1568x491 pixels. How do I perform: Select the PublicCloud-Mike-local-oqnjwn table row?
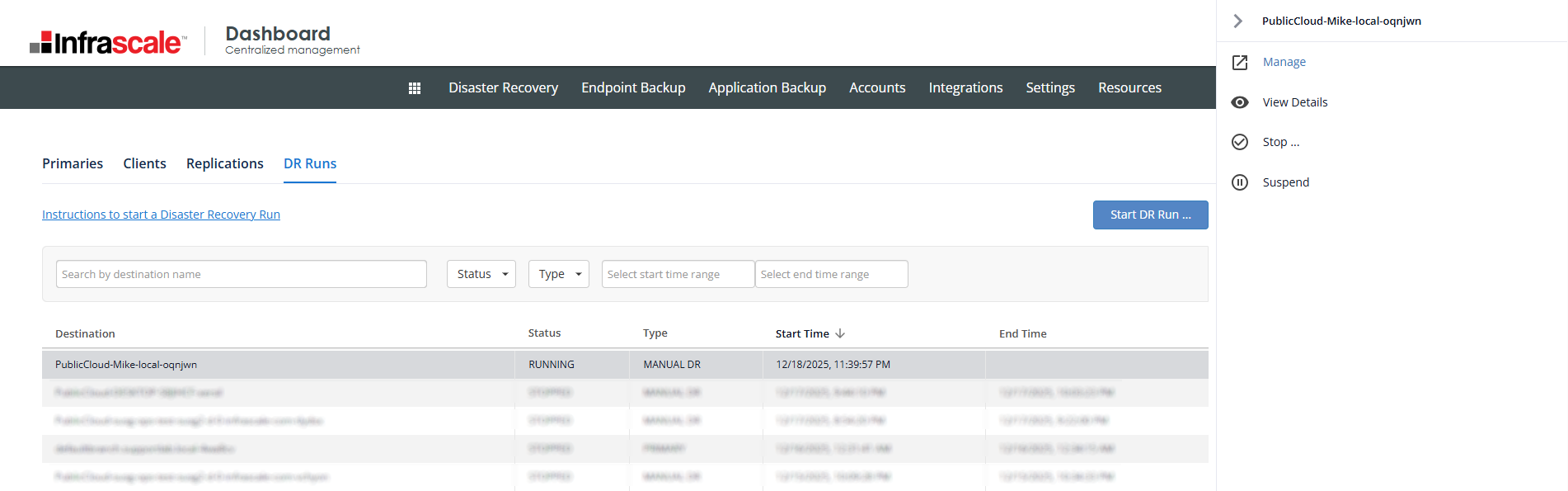click(280, 365)
